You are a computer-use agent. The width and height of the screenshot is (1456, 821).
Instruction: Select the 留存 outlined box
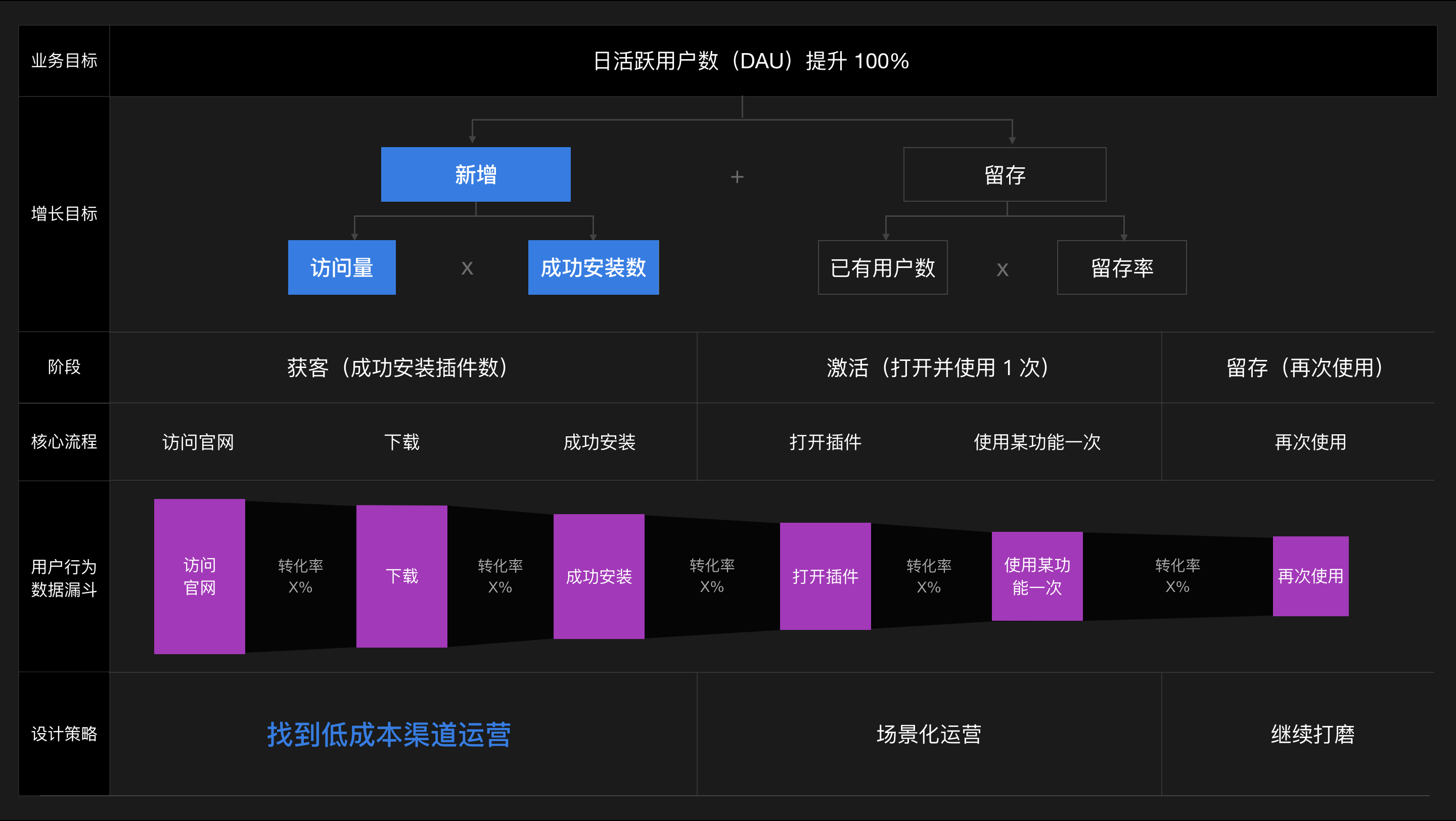click(1005, 174)
